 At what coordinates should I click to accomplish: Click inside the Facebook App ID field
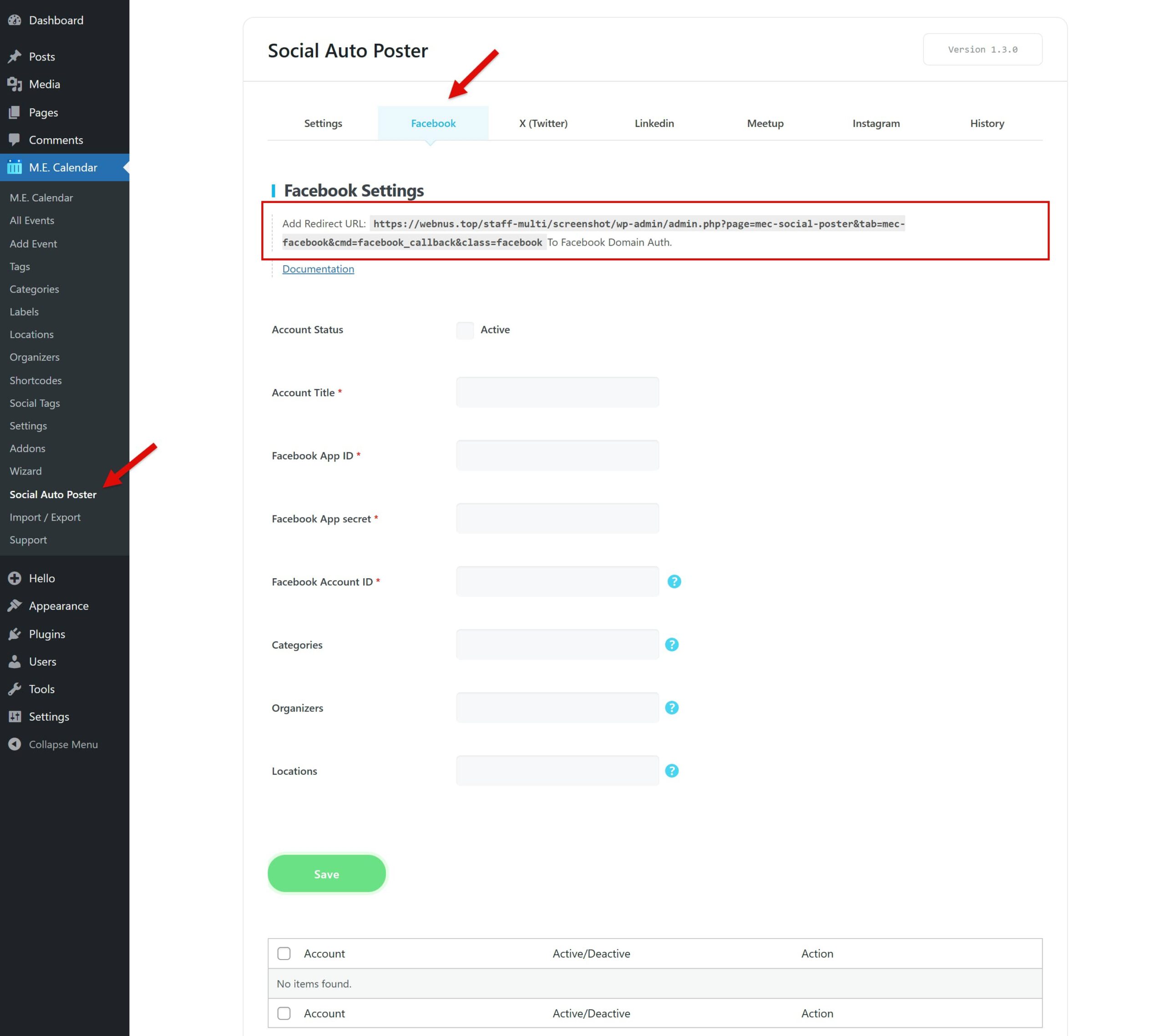coord(557,455)
